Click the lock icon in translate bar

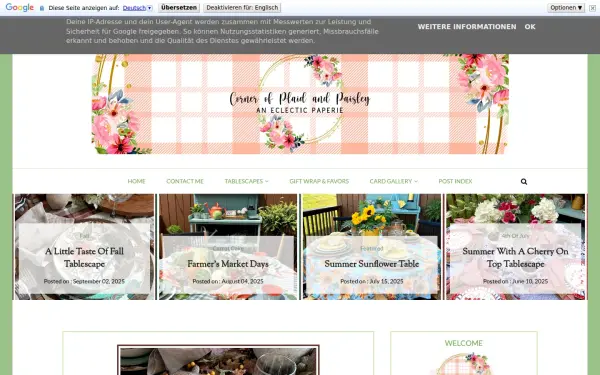(x=42, y=8)
